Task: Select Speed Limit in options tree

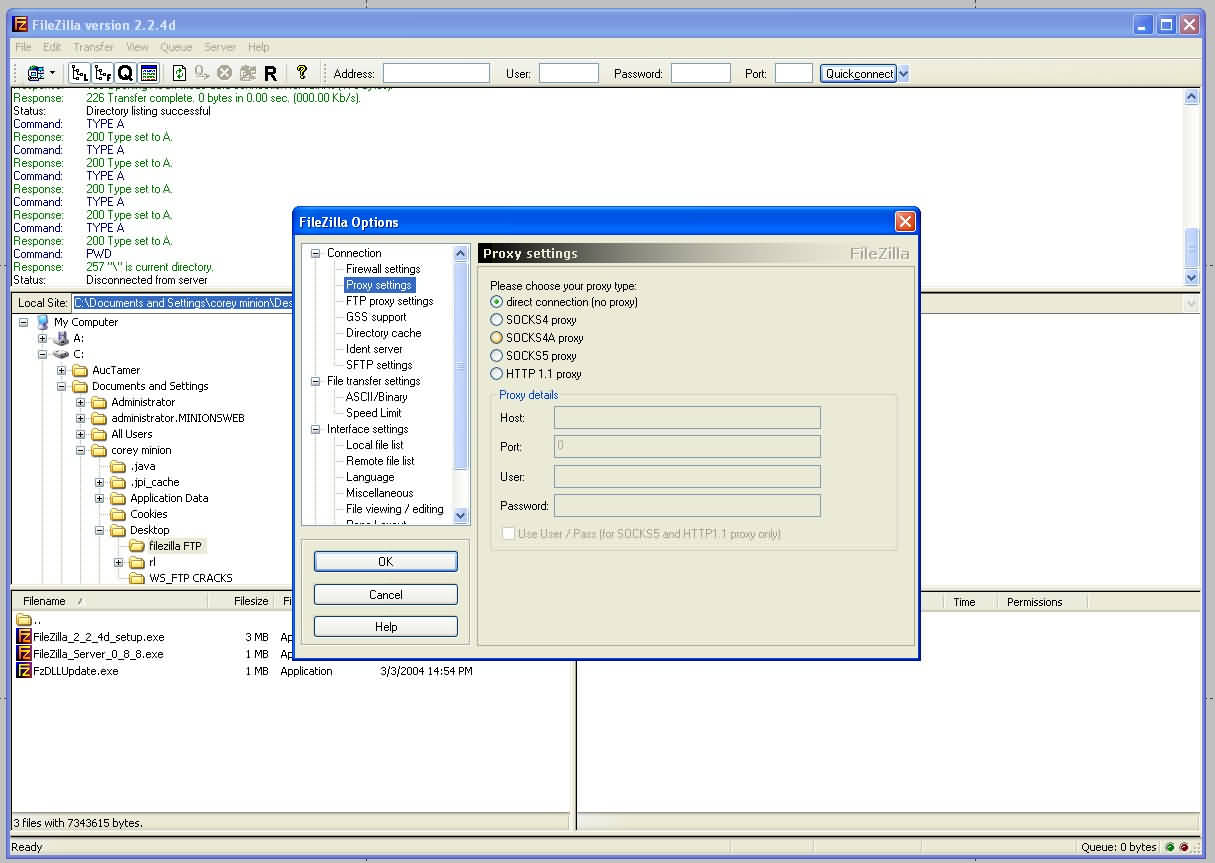Action: [x=374, y=413]
